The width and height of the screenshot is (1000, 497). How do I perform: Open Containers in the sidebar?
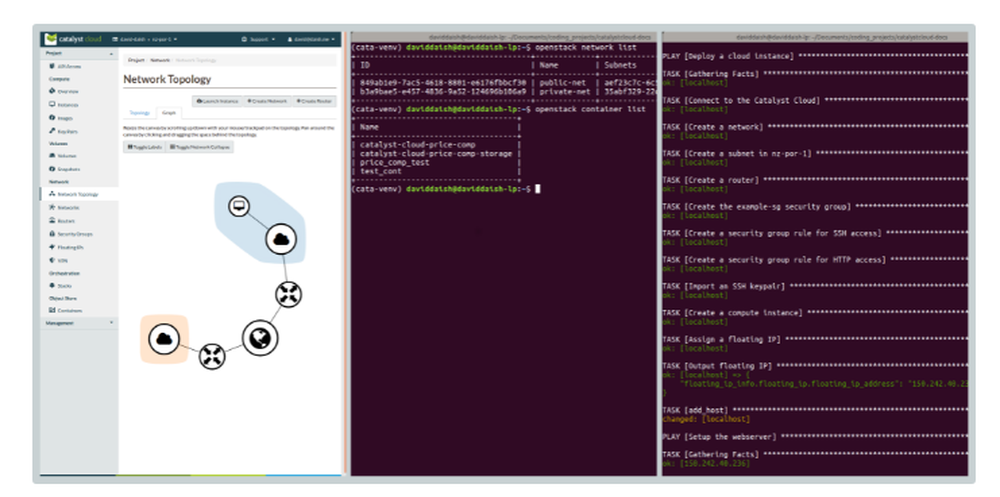click(x=66, y=311)
